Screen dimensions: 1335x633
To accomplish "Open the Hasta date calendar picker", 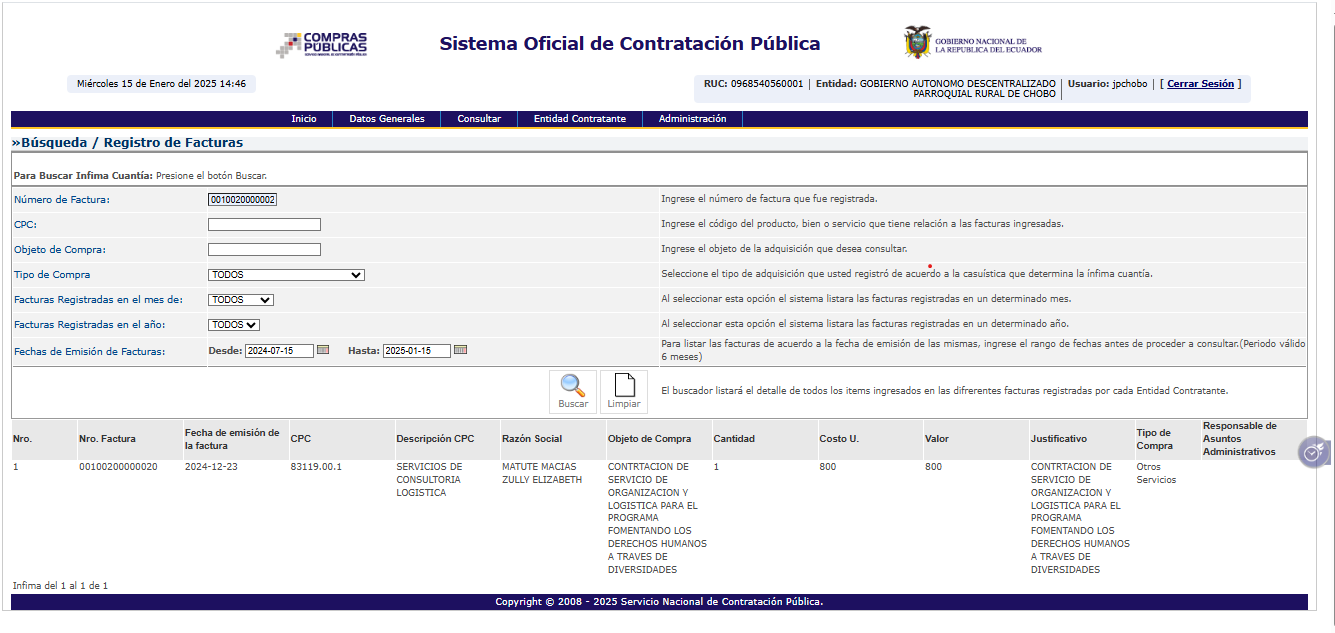I will point(460,350).
